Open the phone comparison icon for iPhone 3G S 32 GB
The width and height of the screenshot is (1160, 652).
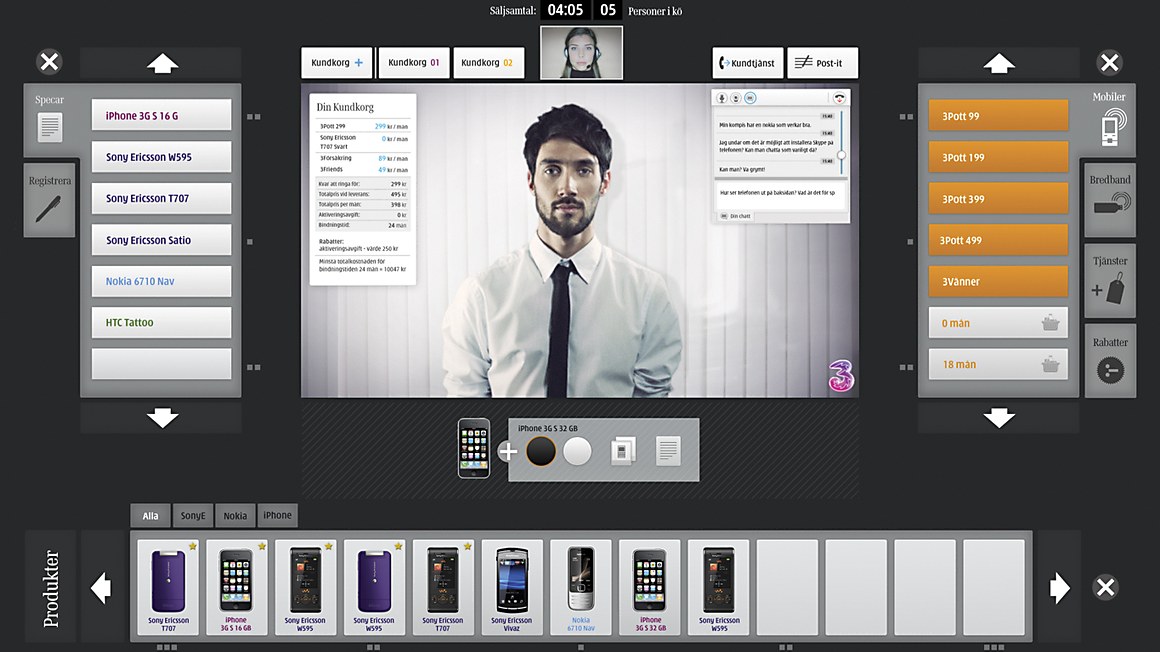click(623, 451)
